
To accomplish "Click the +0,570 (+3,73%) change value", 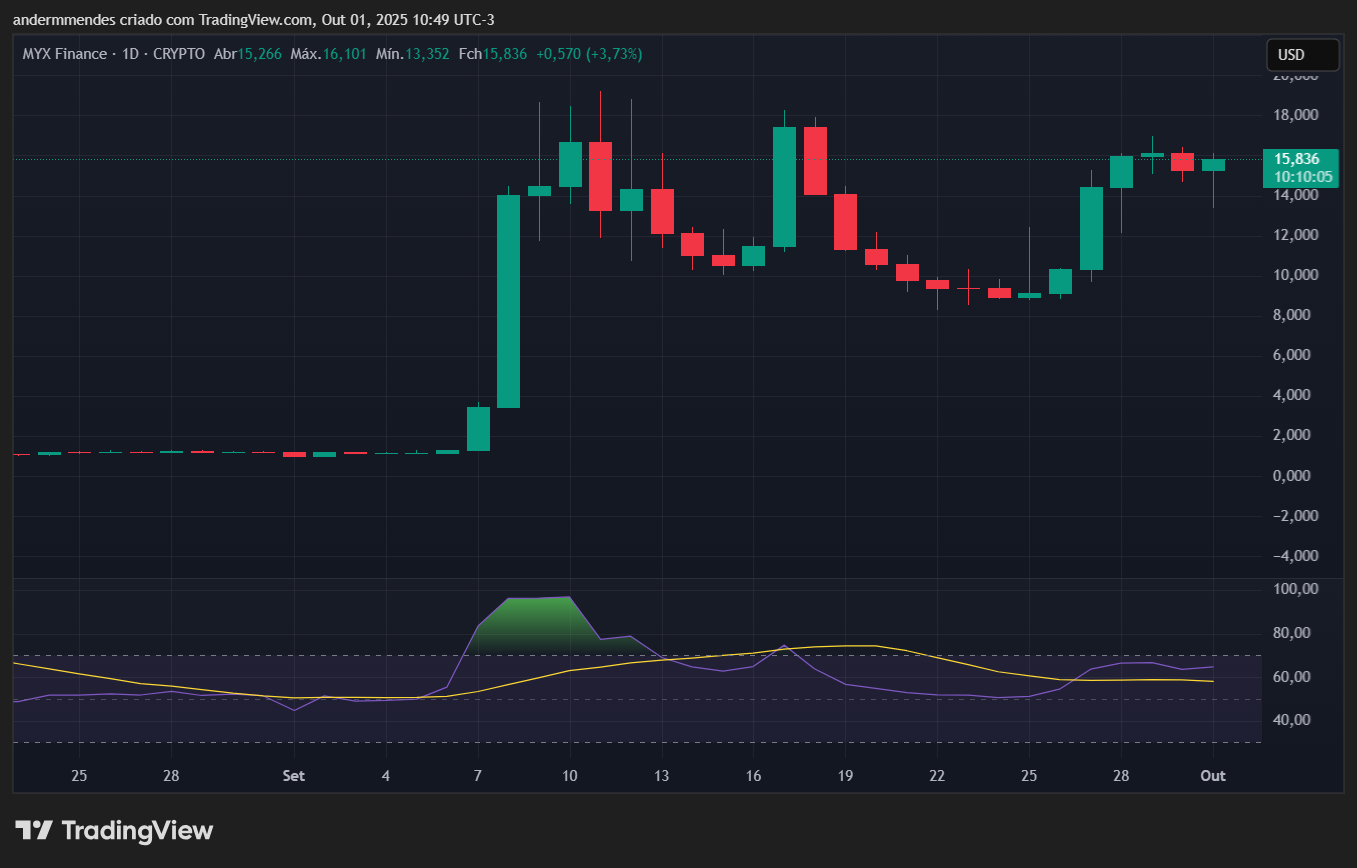I will [x=589, y=54].
